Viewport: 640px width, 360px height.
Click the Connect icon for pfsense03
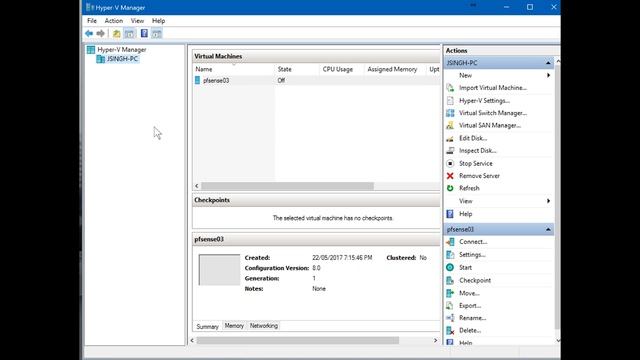click(450, 242)
